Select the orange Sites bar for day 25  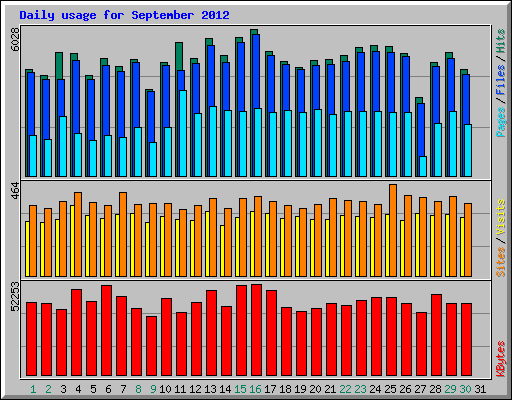(x=393, y=230)
